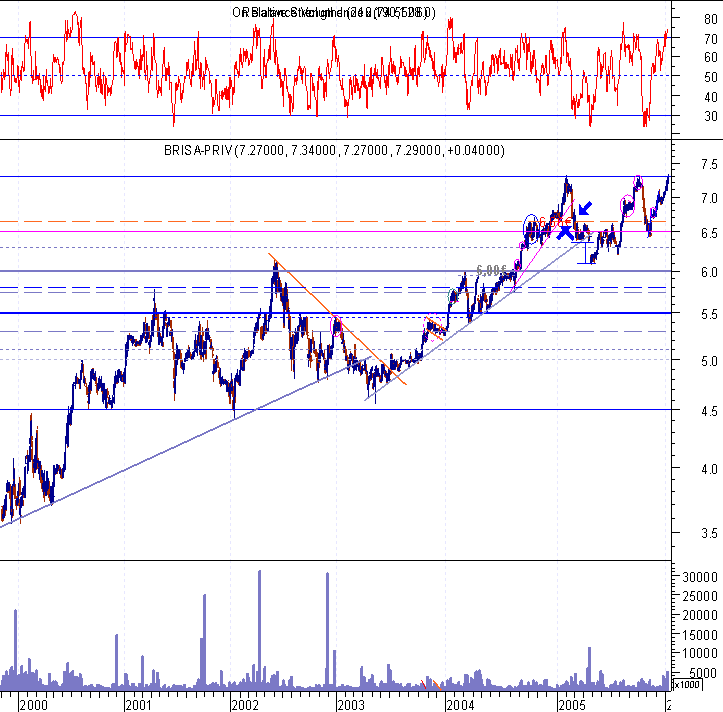This screenshot has width=723, height=712.
Task: Click the RSI axis label 30
Action: tap(711, 116)
